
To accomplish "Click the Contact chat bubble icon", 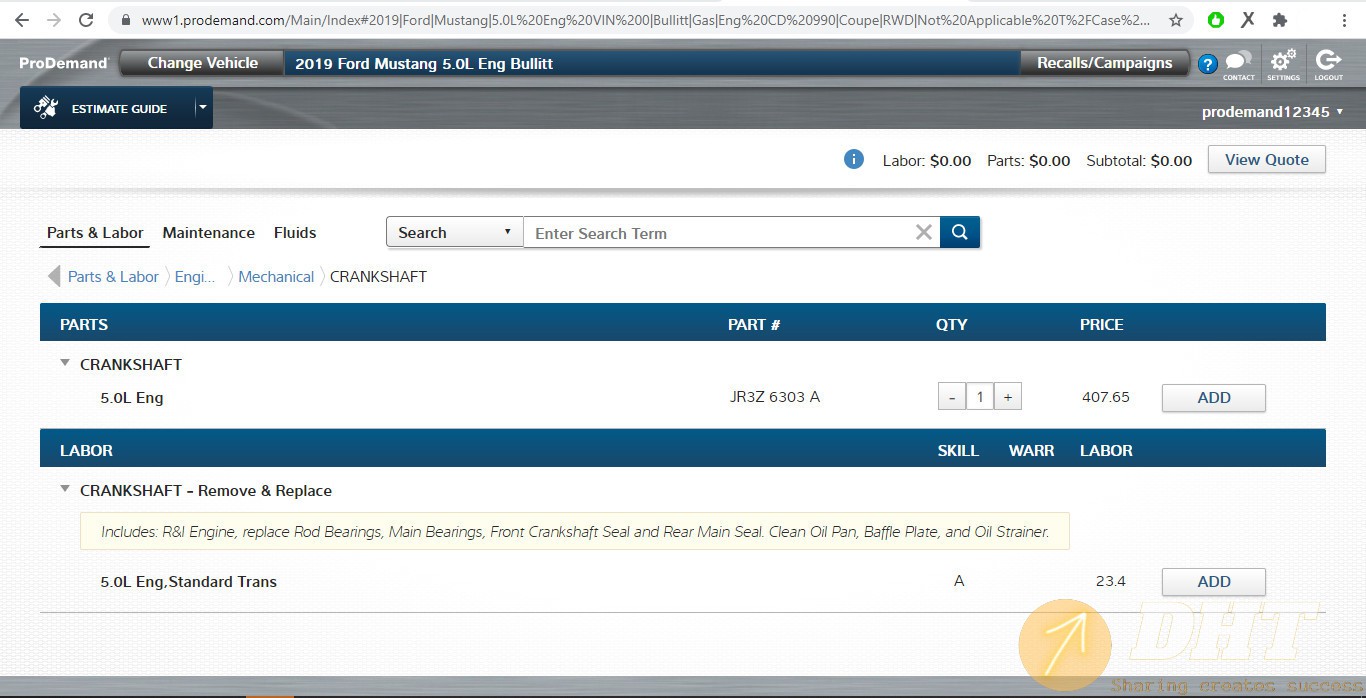I will point(1238,62).
